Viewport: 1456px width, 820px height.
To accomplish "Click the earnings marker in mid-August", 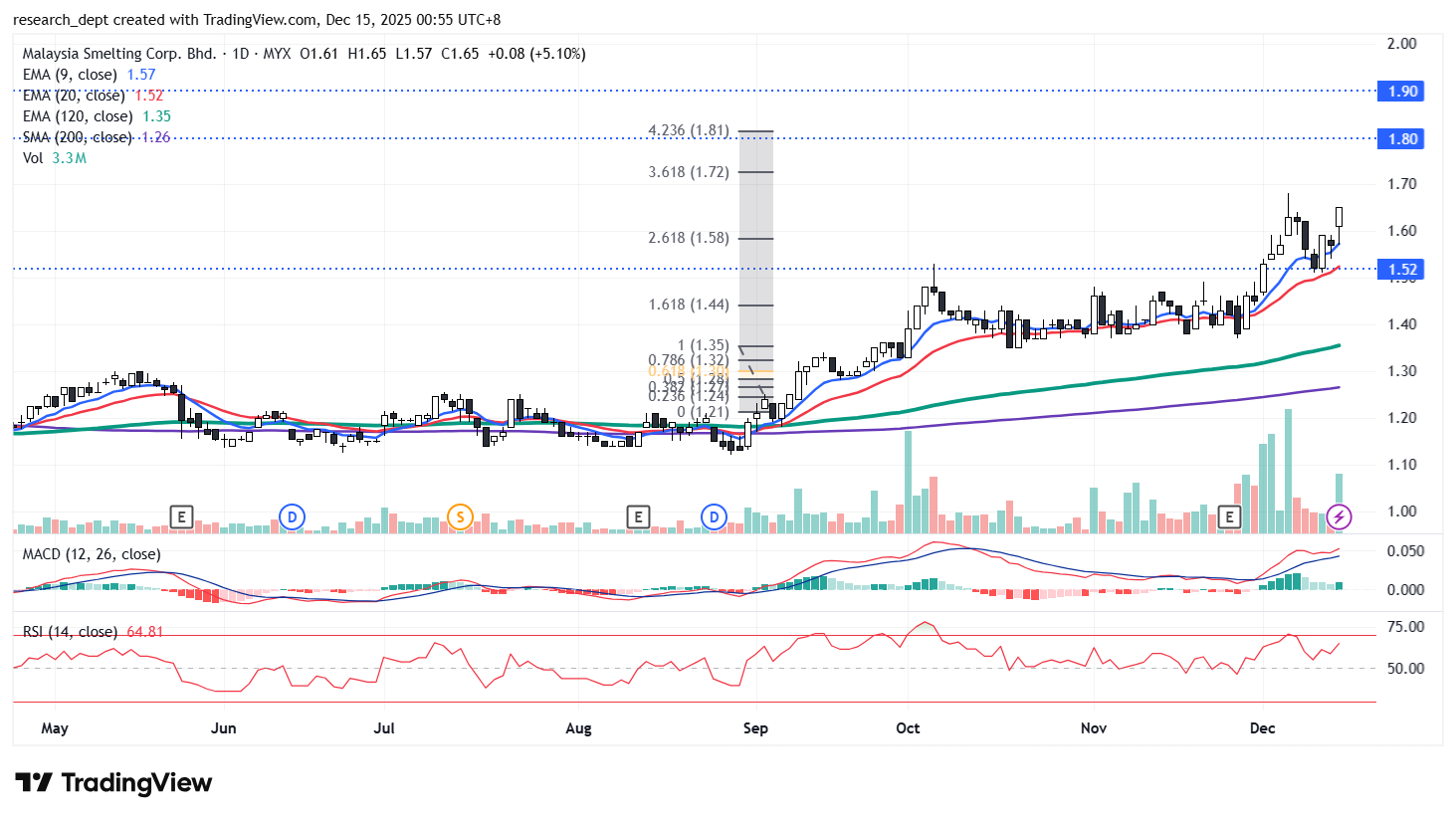I will point(638,516).
